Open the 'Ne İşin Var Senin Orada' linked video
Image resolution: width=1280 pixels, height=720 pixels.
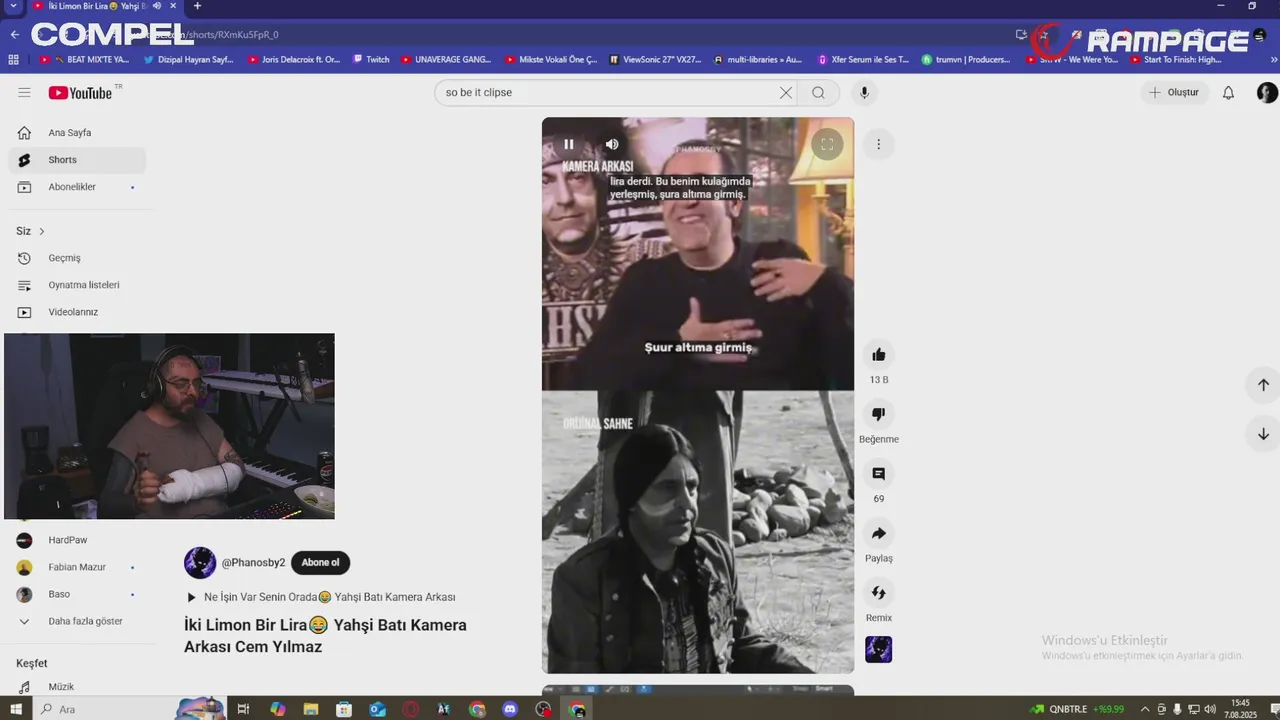[x=321, y=597]
